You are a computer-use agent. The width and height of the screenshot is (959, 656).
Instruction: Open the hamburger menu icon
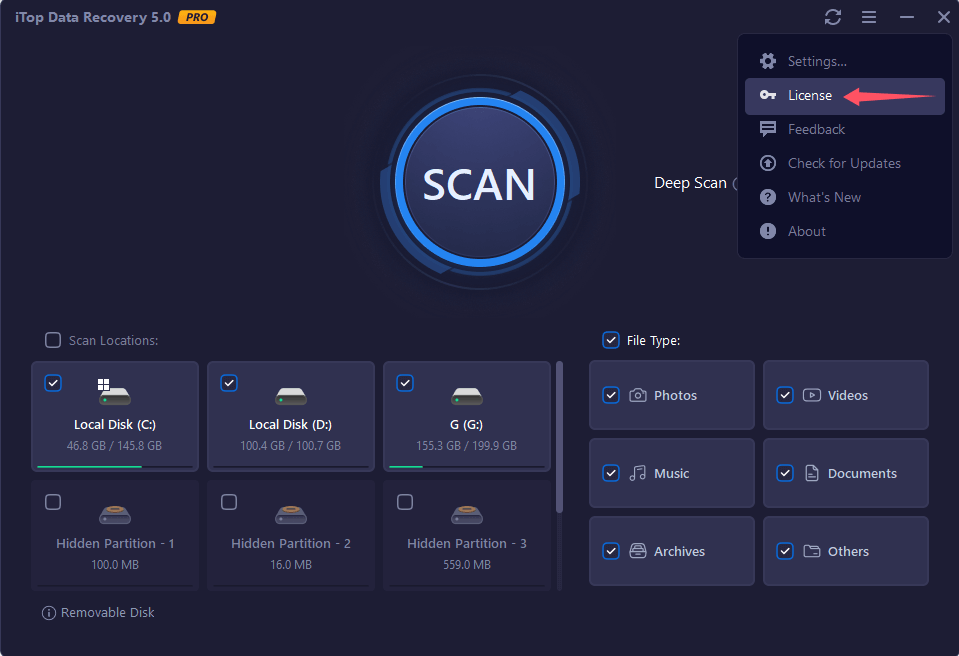tap(869, 17)
